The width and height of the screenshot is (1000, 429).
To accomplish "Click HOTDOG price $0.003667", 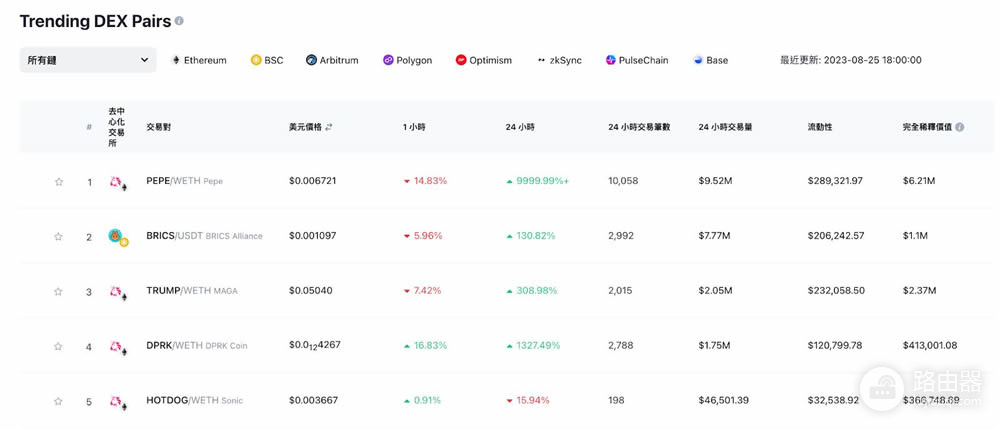I will tap(313, 400).
